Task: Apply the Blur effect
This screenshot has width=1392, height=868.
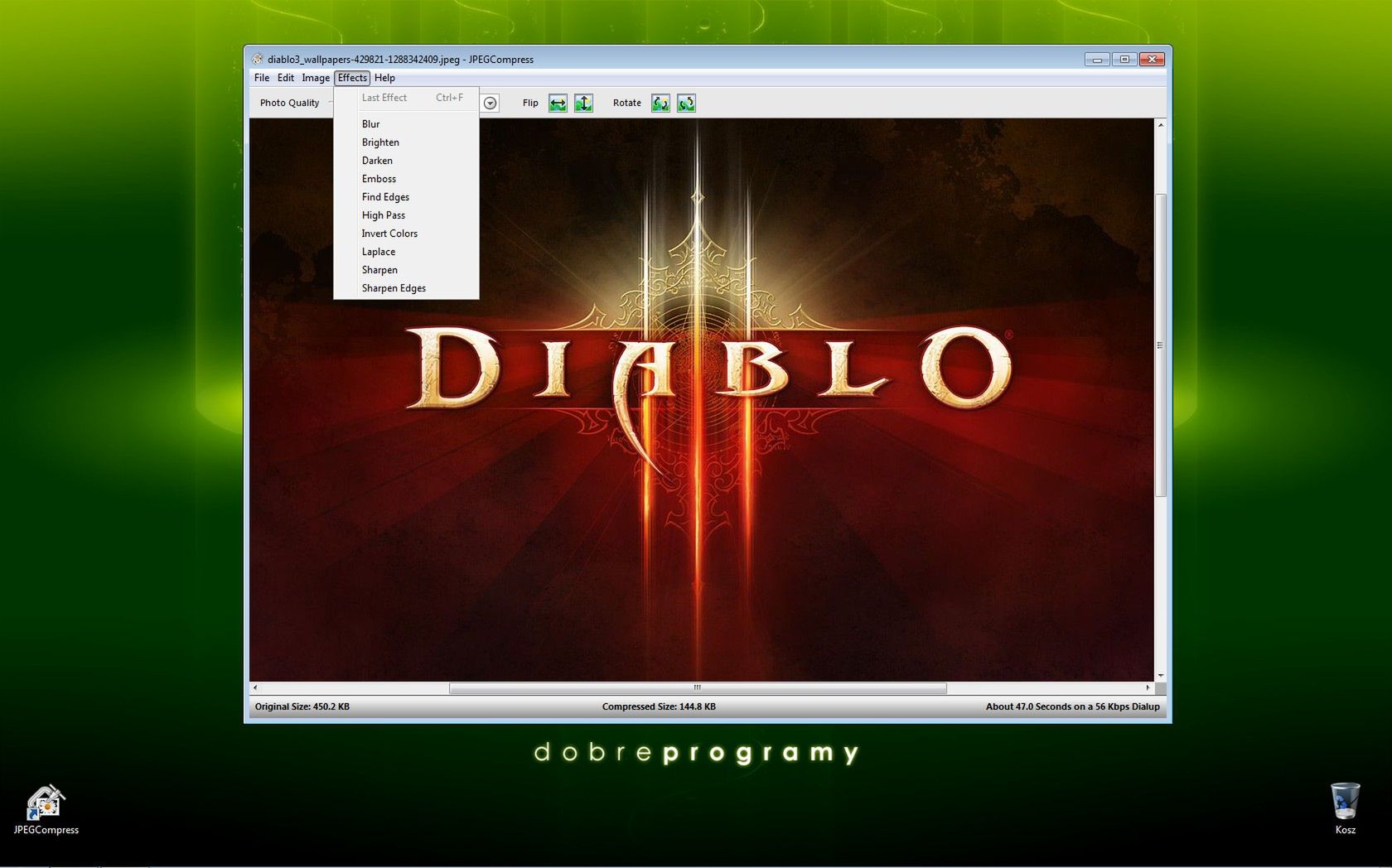Action: coord(406,124)
